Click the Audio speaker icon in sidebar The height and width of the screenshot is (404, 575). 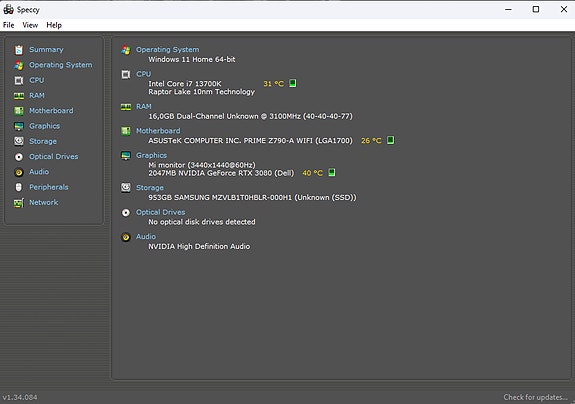coord(19,172)
